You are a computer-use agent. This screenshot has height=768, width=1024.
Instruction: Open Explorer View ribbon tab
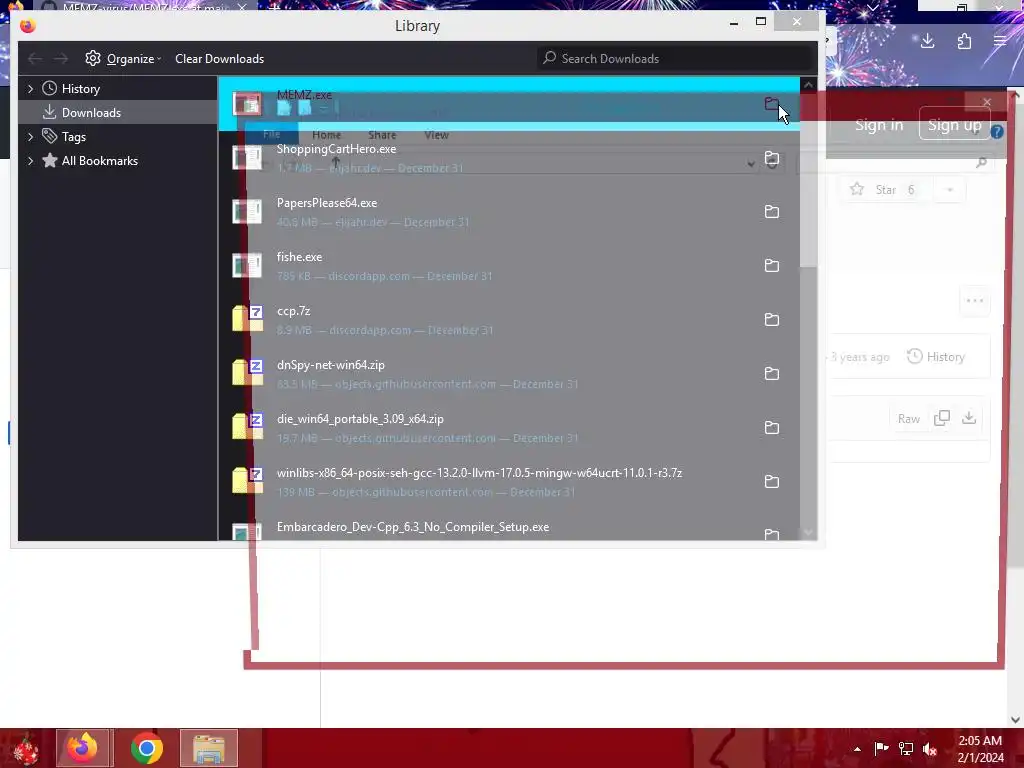coord(436,135)
